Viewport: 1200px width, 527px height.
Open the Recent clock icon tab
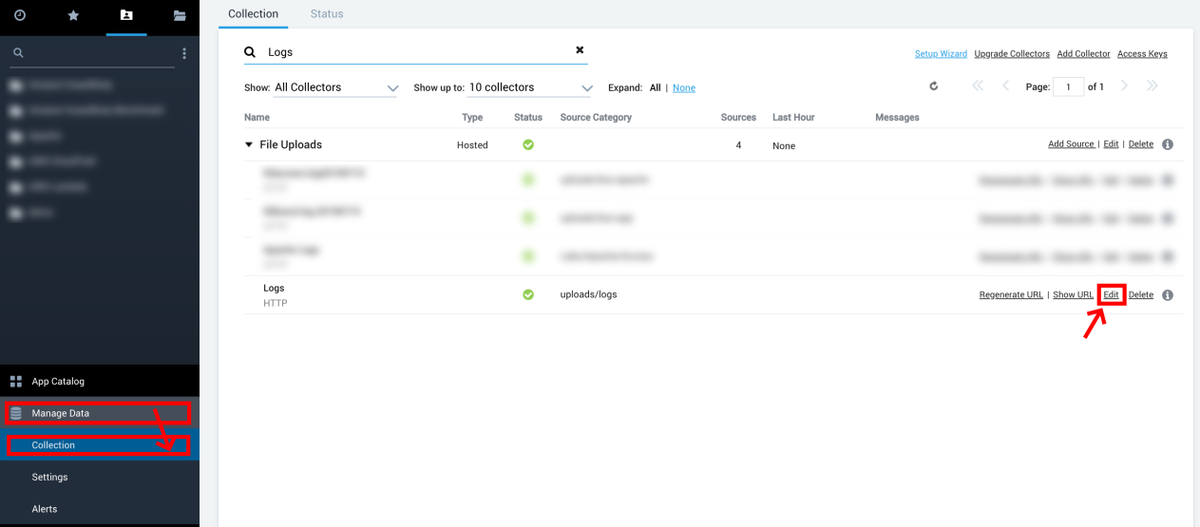coord(20,15)
